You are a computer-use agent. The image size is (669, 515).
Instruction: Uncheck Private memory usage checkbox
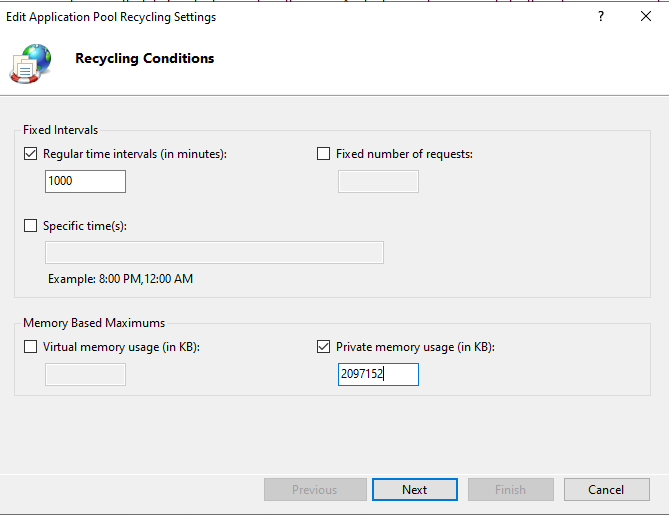(x=323, y=346)
